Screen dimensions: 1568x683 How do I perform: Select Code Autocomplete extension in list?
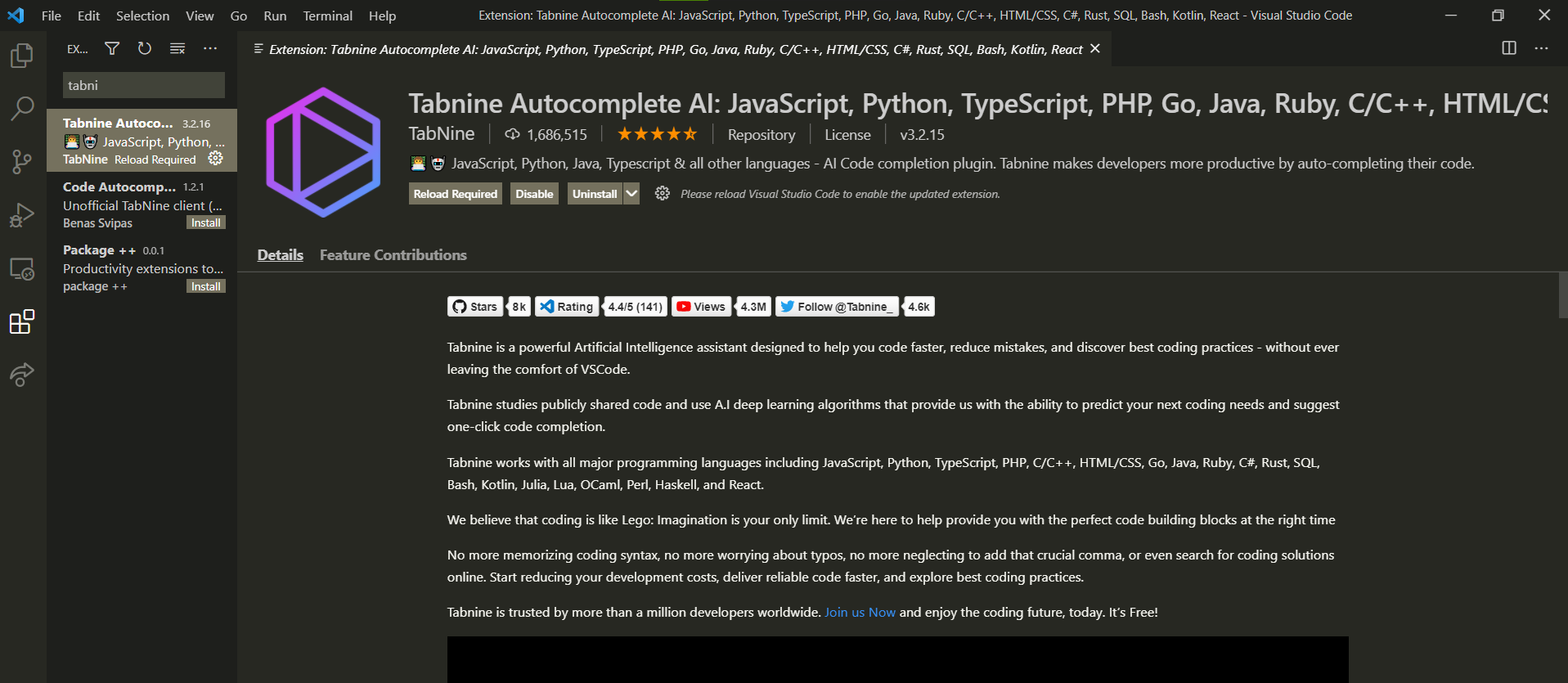tap(142, 204)
